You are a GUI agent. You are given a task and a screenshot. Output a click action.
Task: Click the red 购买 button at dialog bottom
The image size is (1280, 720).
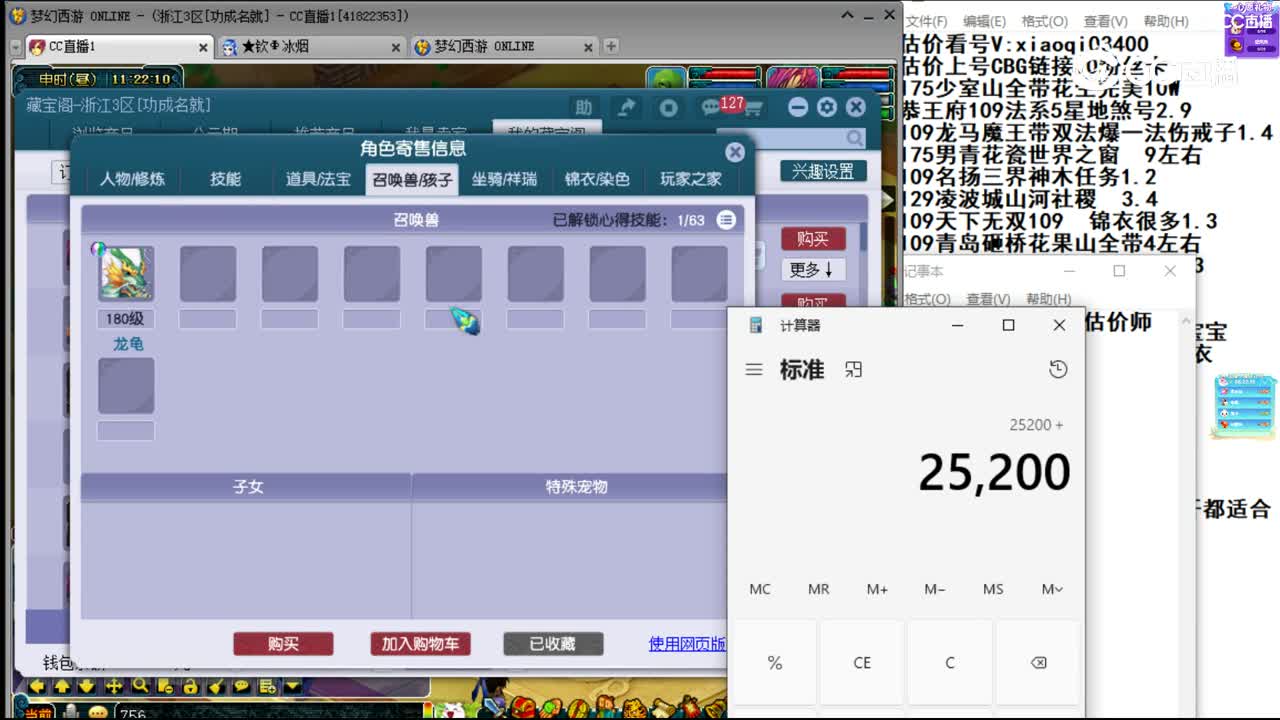pyautogui.click(x=283, y=644)
